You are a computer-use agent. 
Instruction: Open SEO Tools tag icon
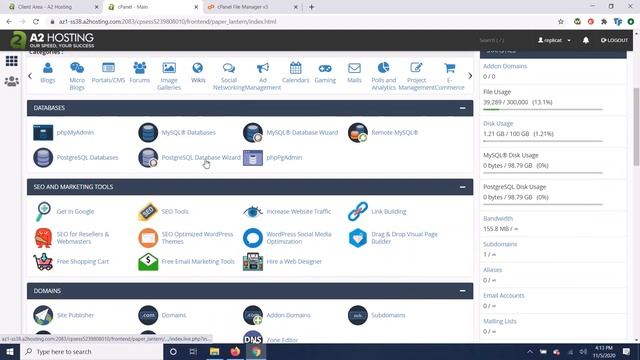pos(148,211)
